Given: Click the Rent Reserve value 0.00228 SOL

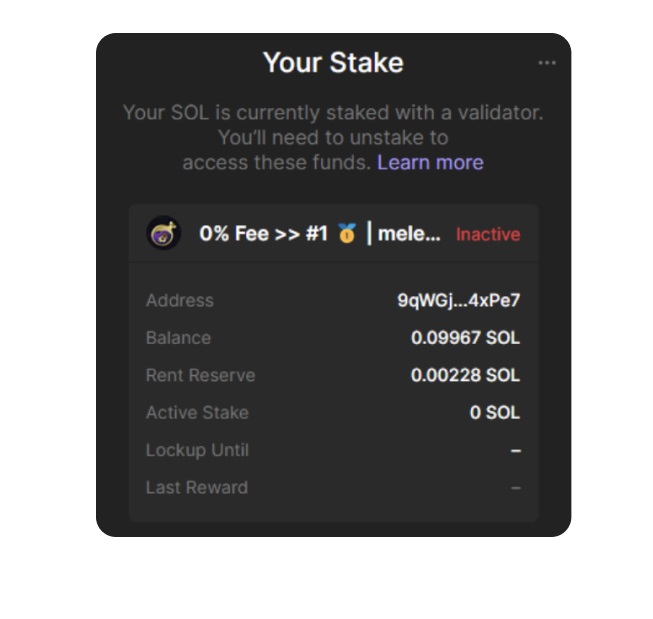Looking at the screenshot, I should point(465,375).
